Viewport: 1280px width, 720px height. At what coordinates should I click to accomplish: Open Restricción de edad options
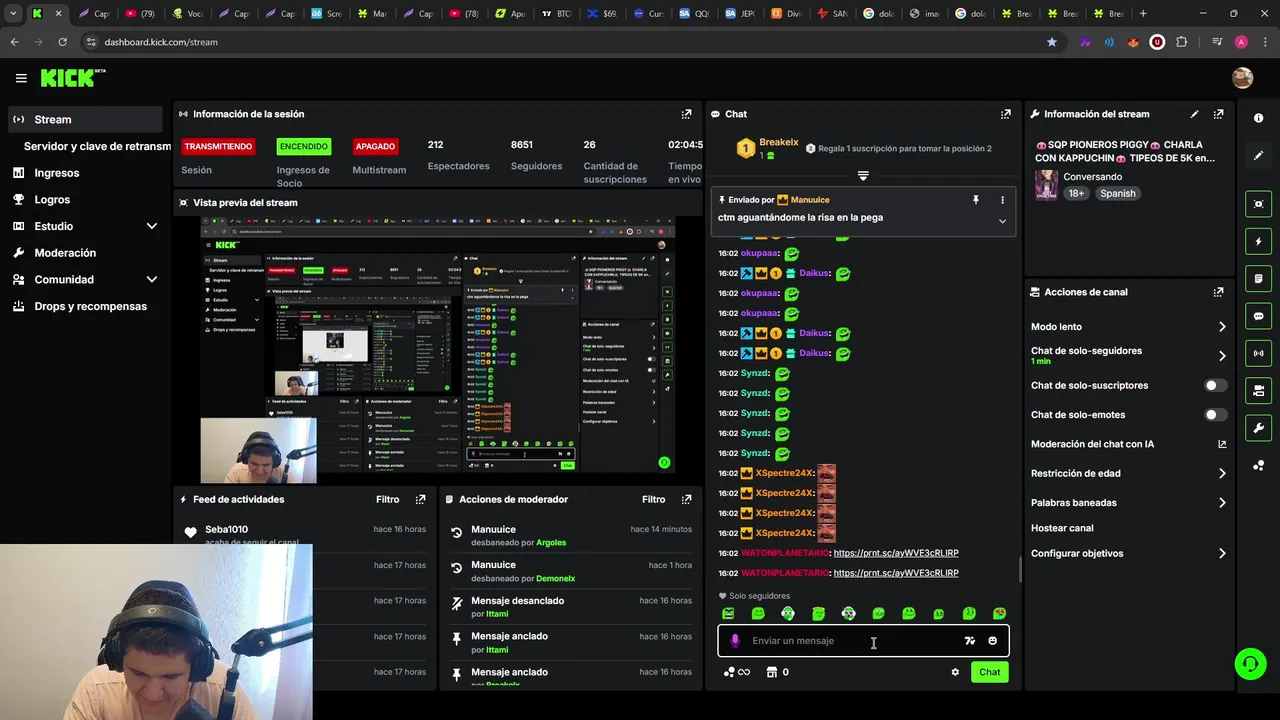pos(1128,473)
